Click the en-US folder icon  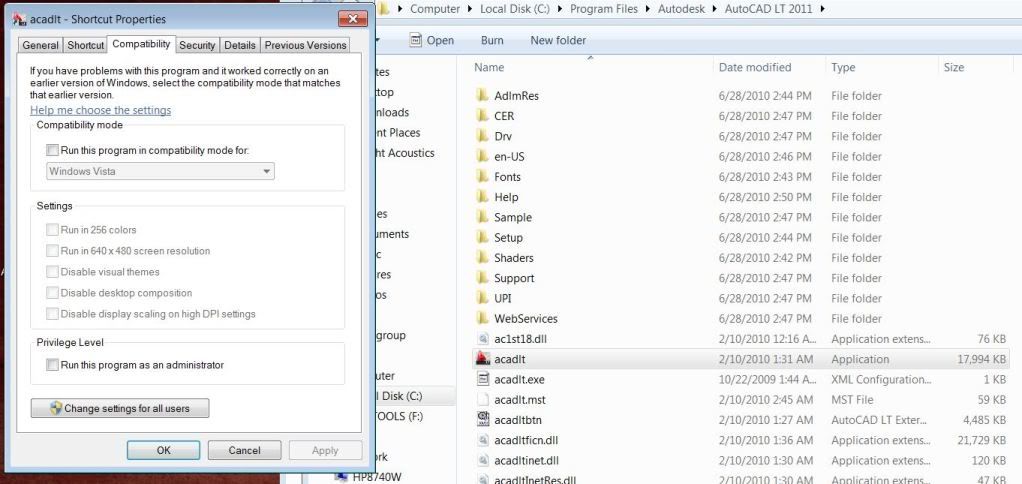click(x=482, y=156)
